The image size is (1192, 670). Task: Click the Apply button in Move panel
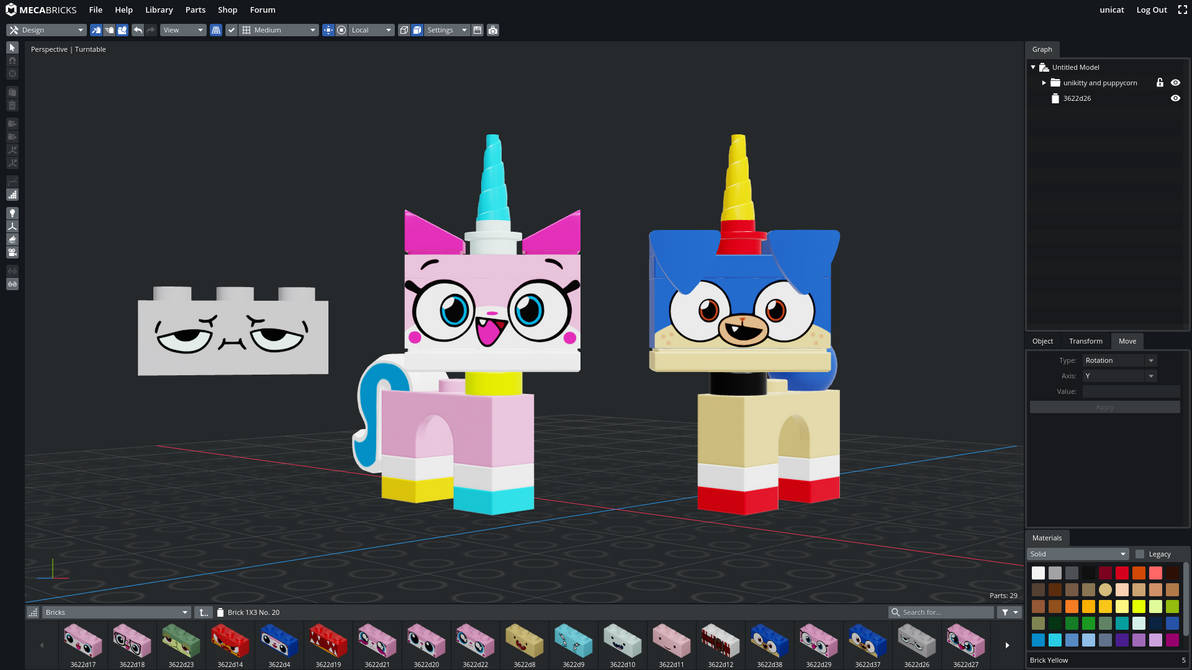coord(1104,406)
